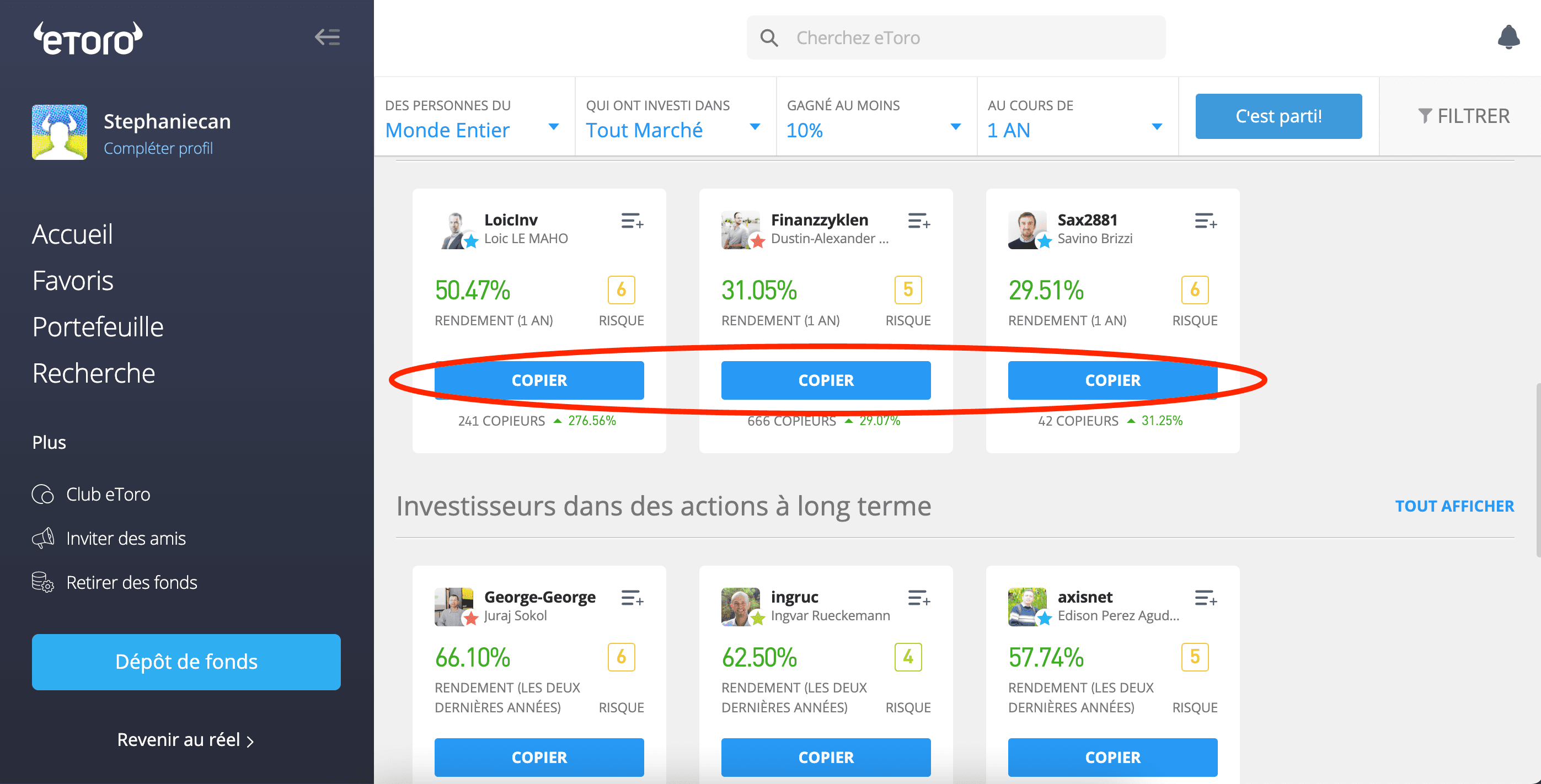Image resolution: width=1541 pixels, height=784 pixels.
Task: Collapse the sidebar with the arrow icon
Action: pyautogui.click(x=327, y=37)
